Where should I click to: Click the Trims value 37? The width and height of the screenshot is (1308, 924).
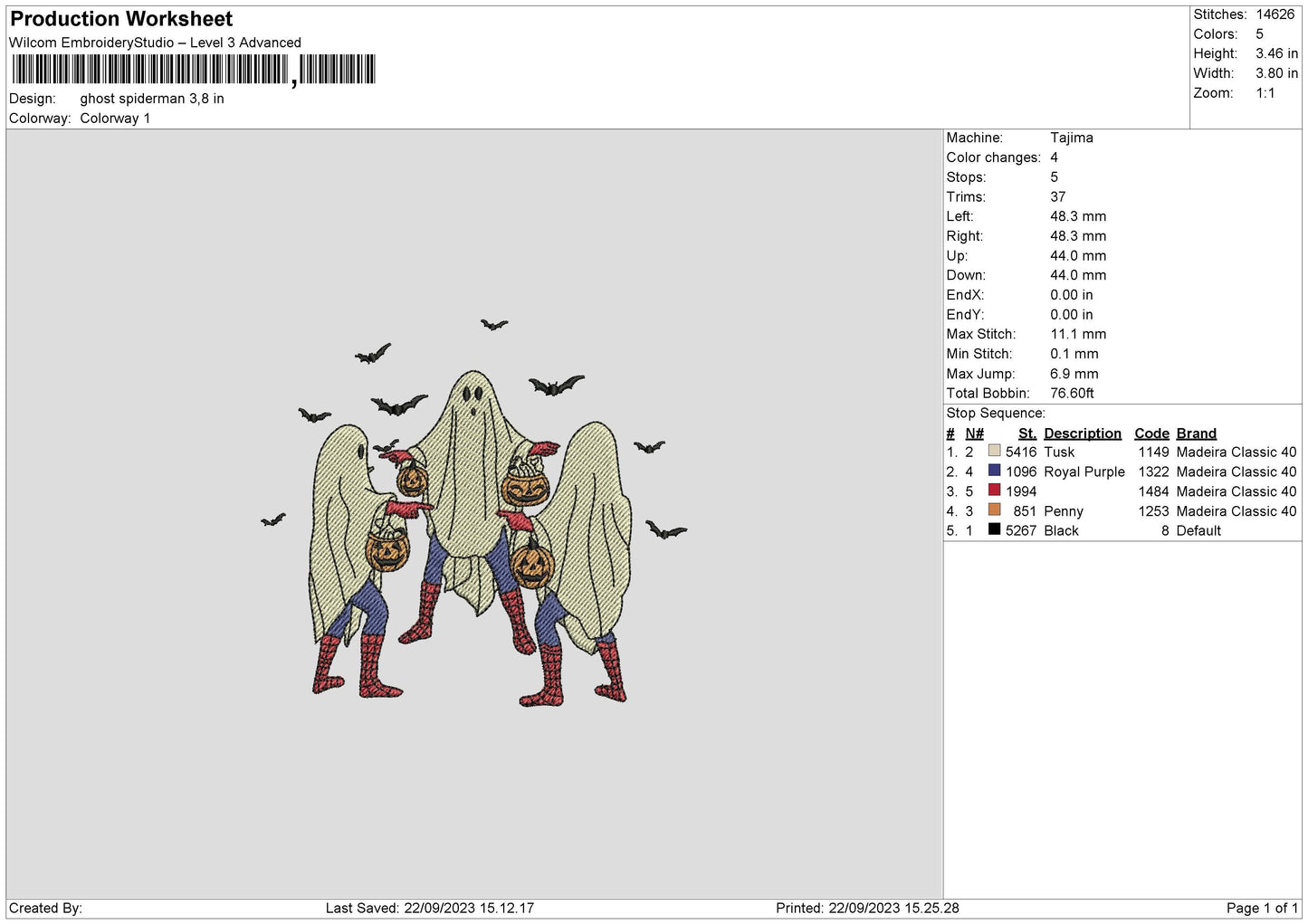point(1058,196)
